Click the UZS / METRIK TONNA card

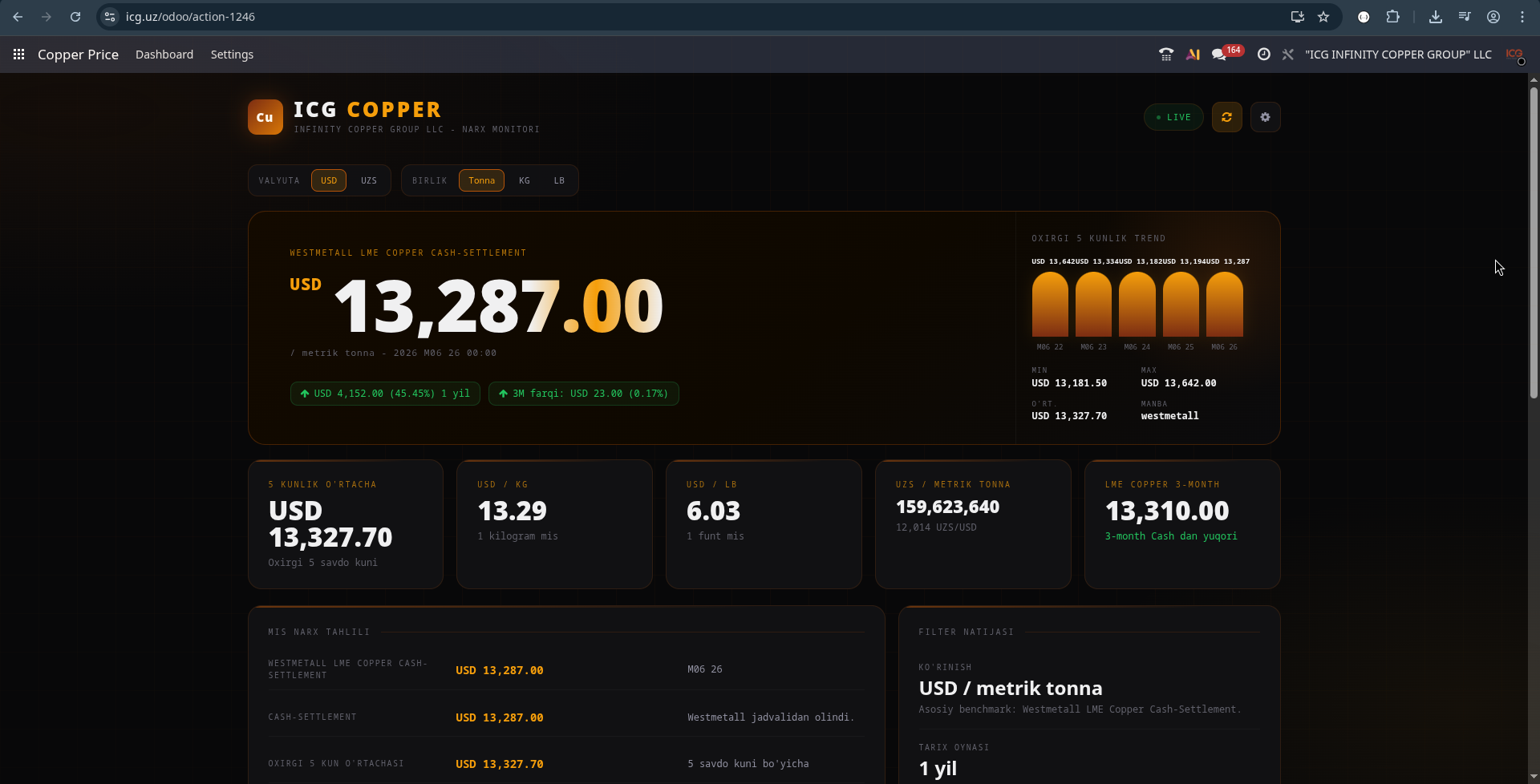[973, 524]
